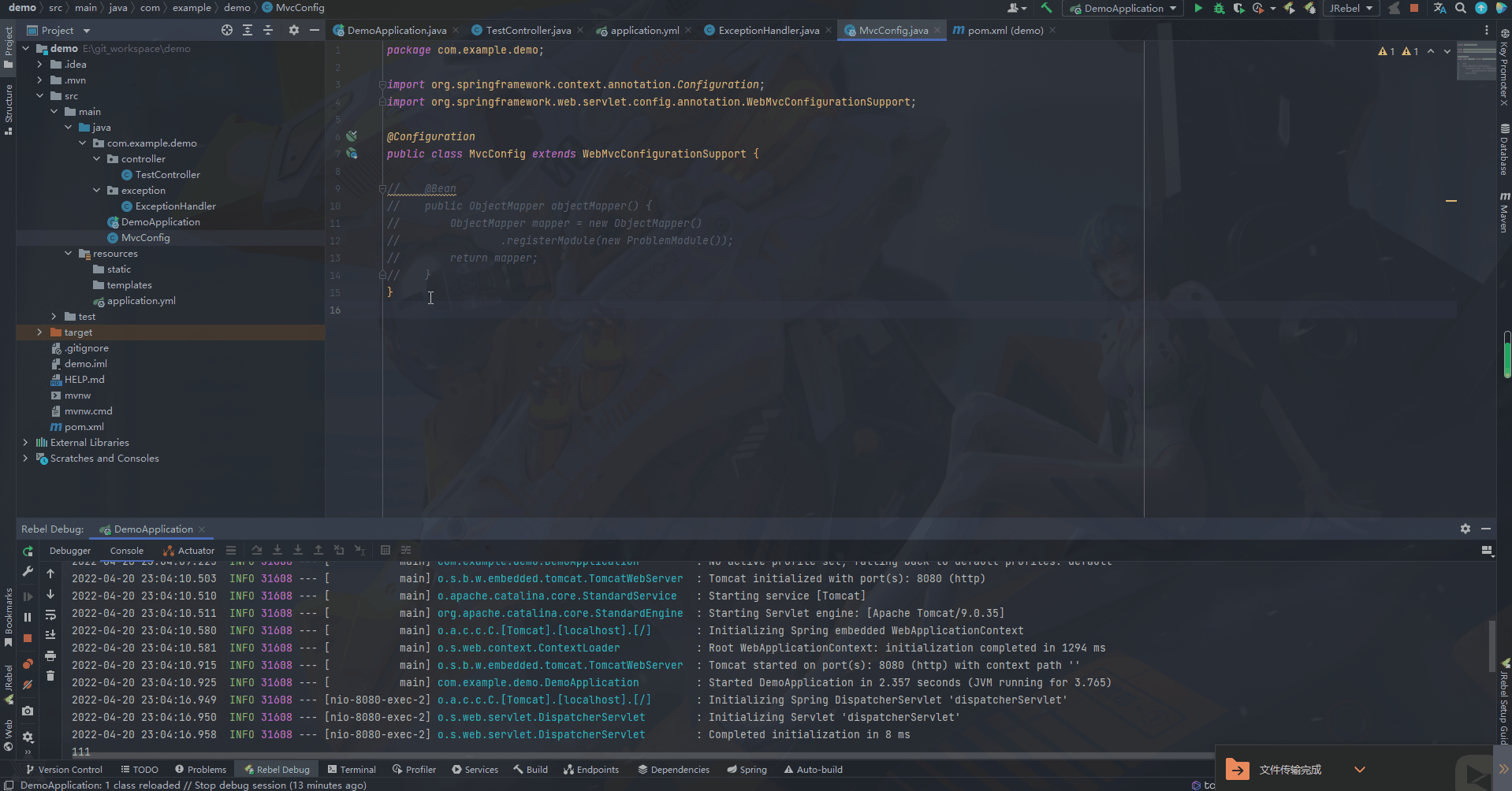Mute breakpoints with the slashed circle icon
This screenshot has width=1512, height=791.
pyautogui.click(x=28, y=684)
